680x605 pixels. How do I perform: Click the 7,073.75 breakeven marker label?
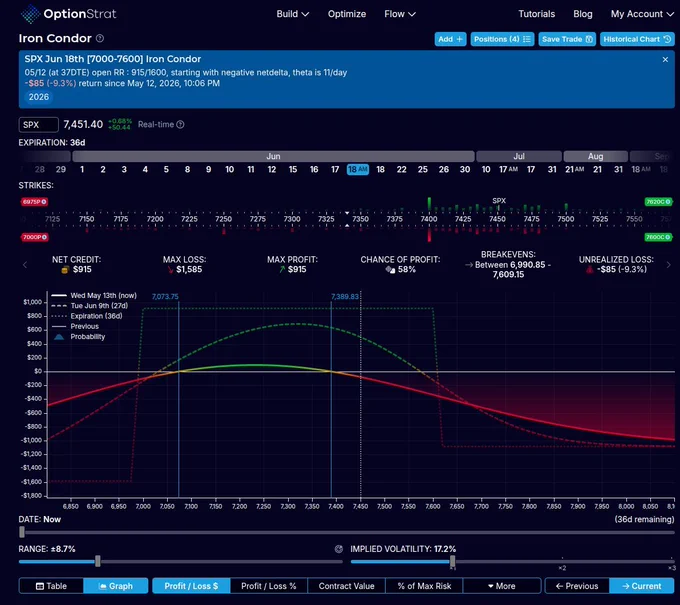(165, 297)
